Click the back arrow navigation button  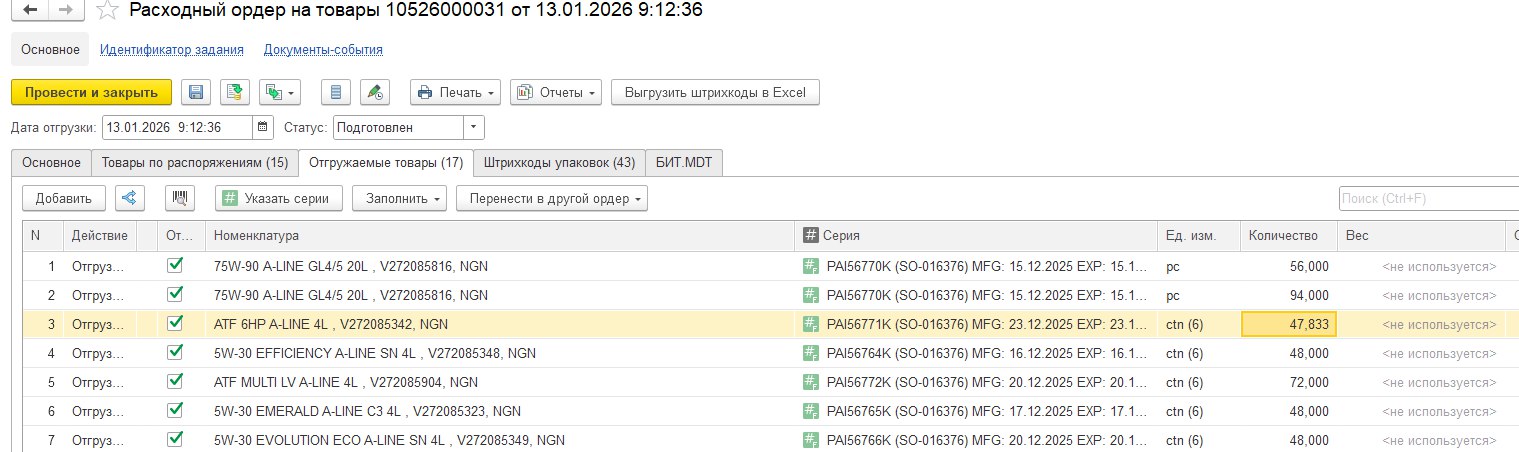[31, 11]
